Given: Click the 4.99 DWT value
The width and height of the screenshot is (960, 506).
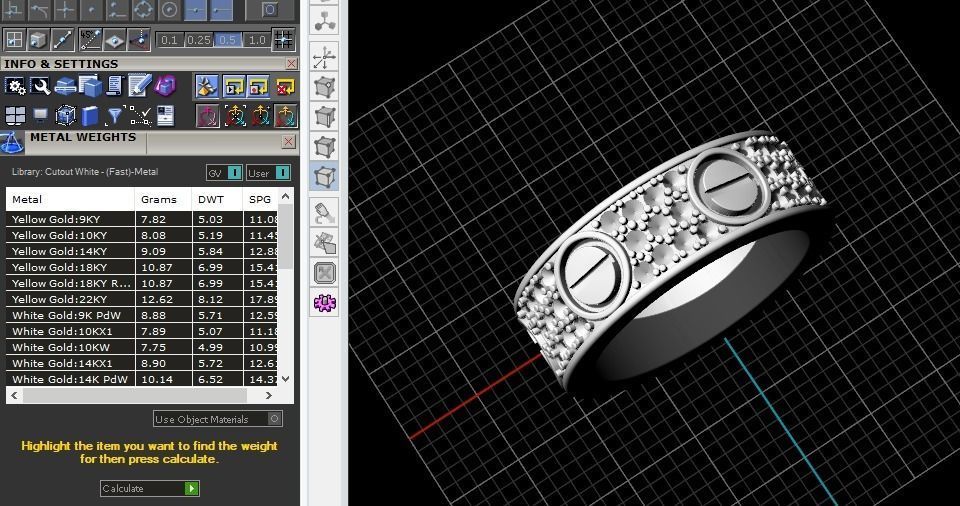Looking at the screenshot, I should click(x=210, y=347).
